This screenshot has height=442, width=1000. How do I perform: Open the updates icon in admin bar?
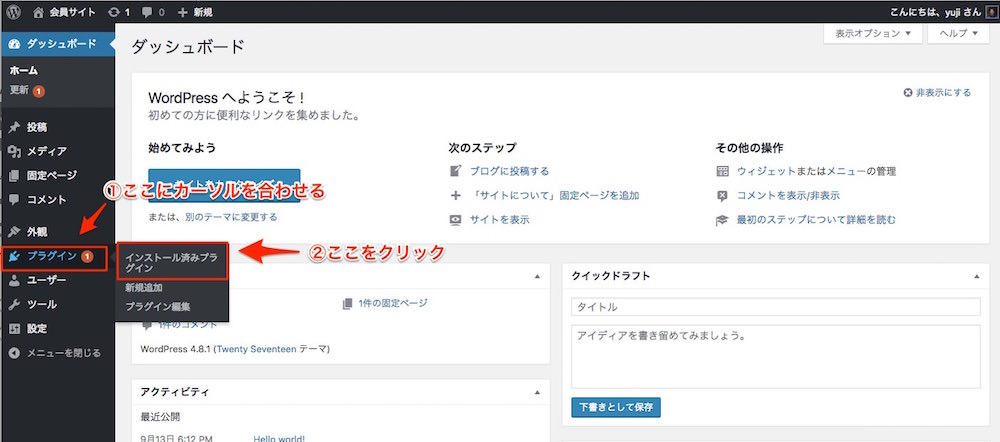[x=119, y=11]
